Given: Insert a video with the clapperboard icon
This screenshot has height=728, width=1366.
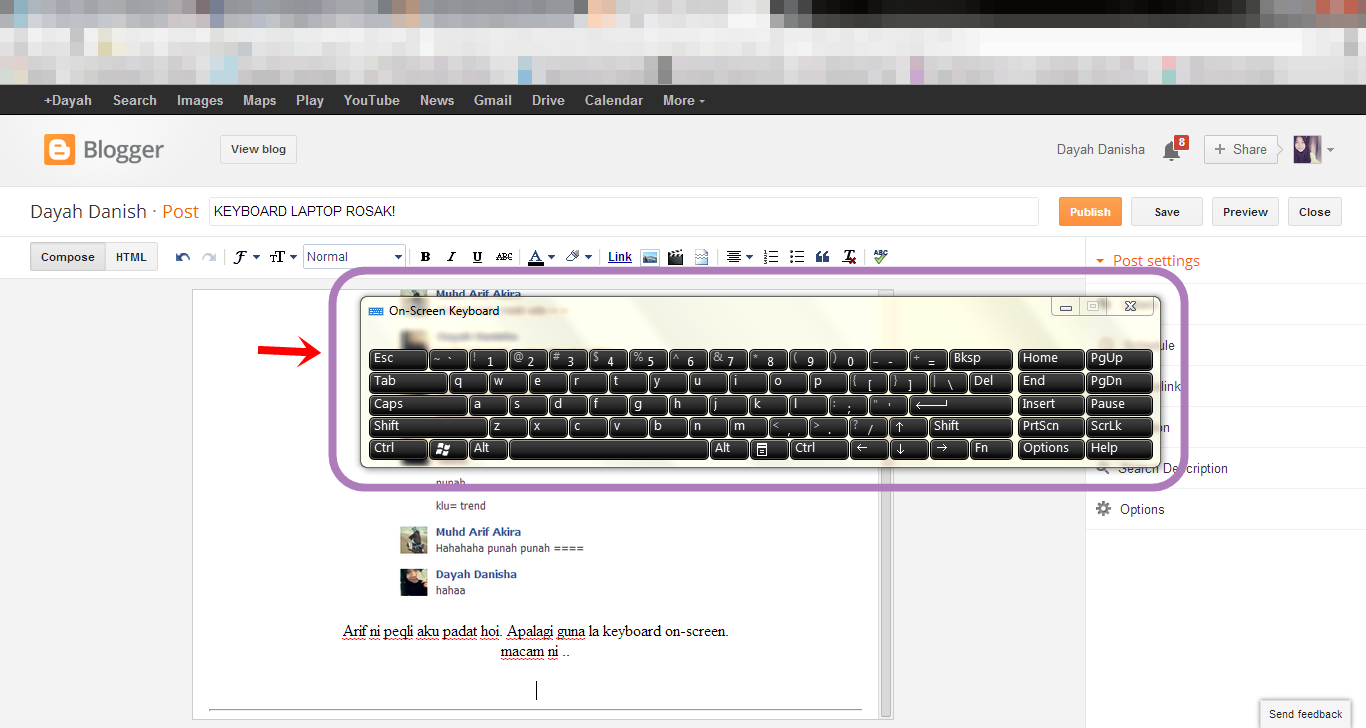Looking at the screenshot, I should pyautogui.click(x=675, y=257).
